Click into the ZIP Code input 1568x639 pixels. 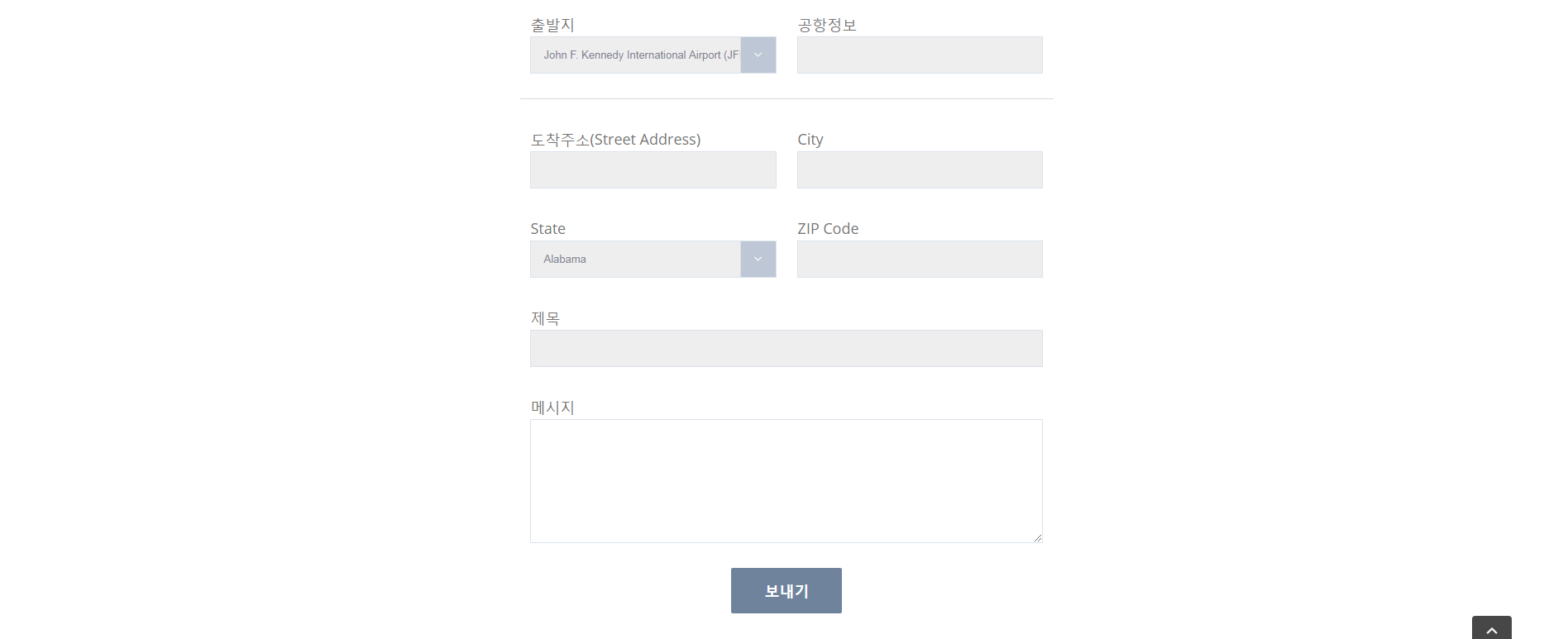[919, 260]
